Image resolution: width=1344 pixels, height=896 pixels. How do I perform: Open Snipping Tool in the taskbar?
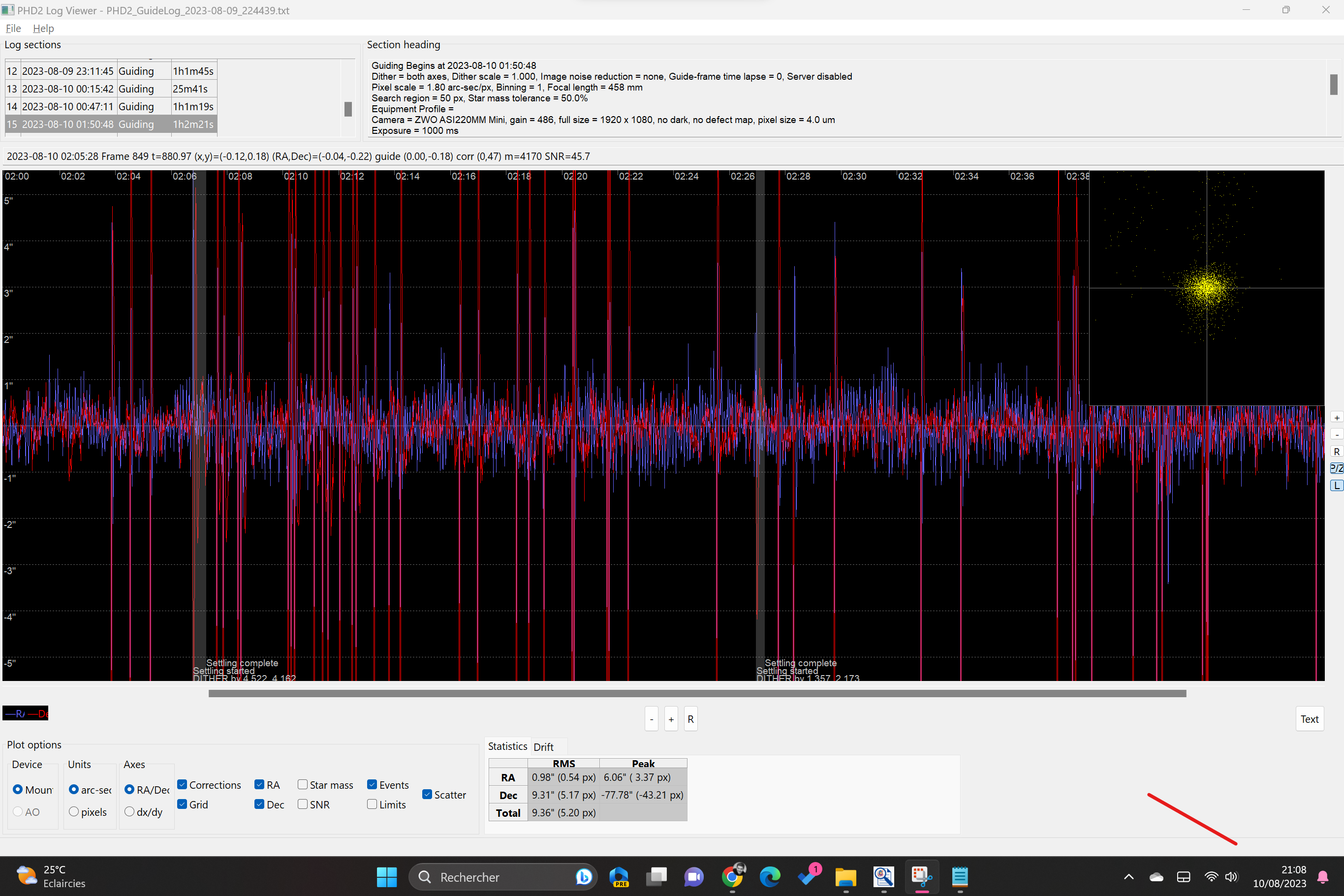921,876
